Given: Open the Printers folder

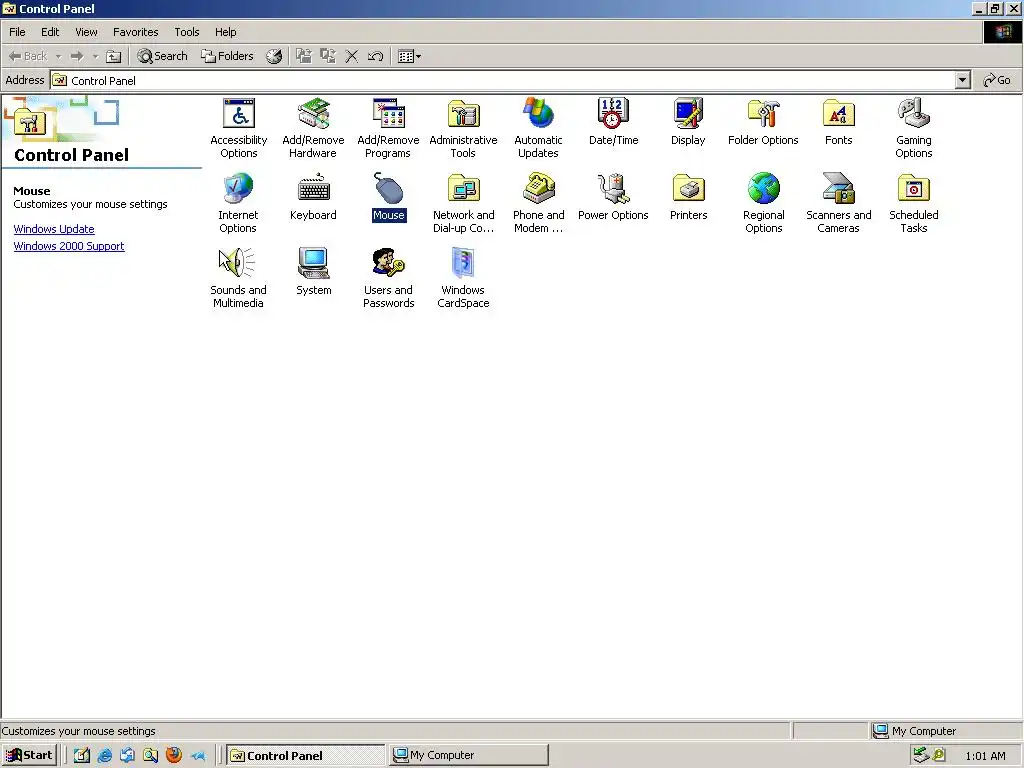Looking at the screenshot, I should pyautogui.click(x=688, y=197).
